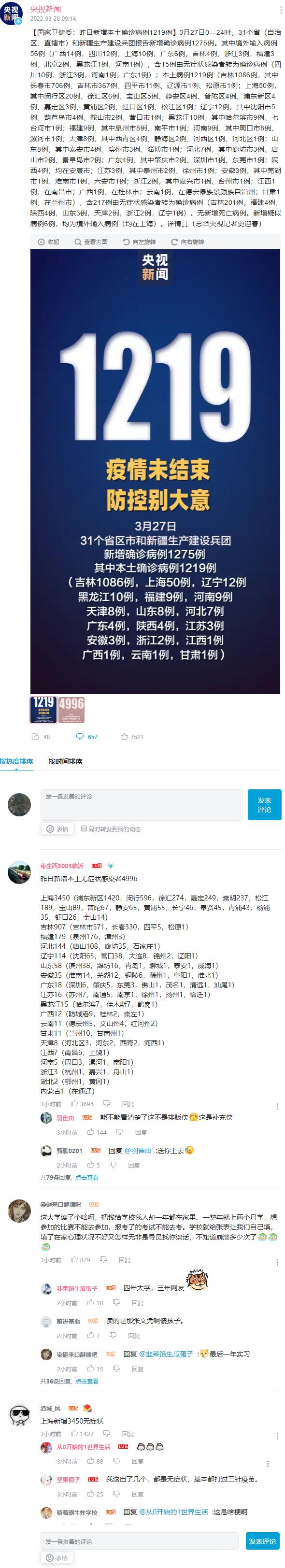Collapse the image using 收起
285x1568 pixels.
(x=49, y=242)
